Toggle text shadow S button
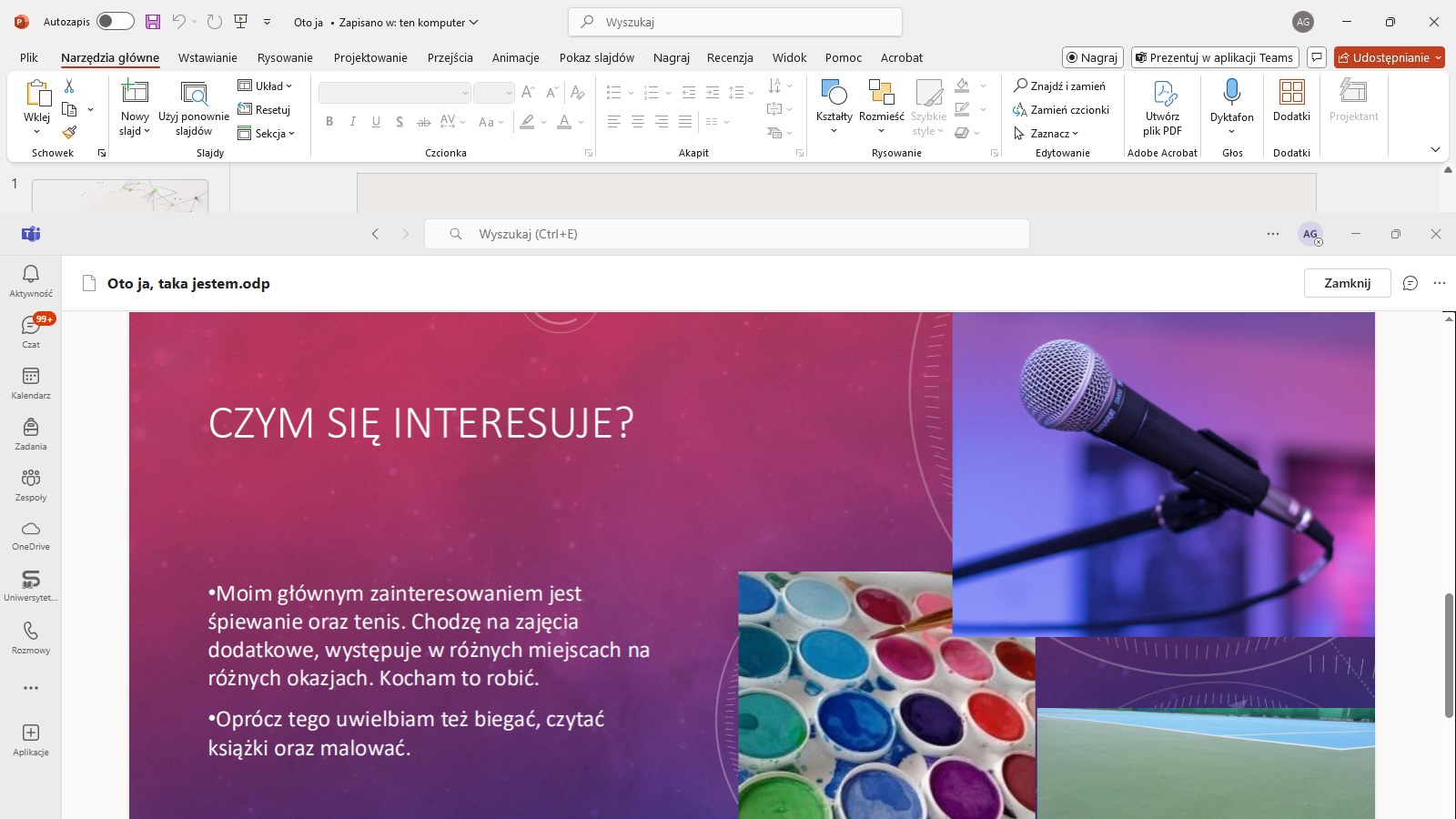Screen dimensions: 1456x819 (x=399, y=121)
